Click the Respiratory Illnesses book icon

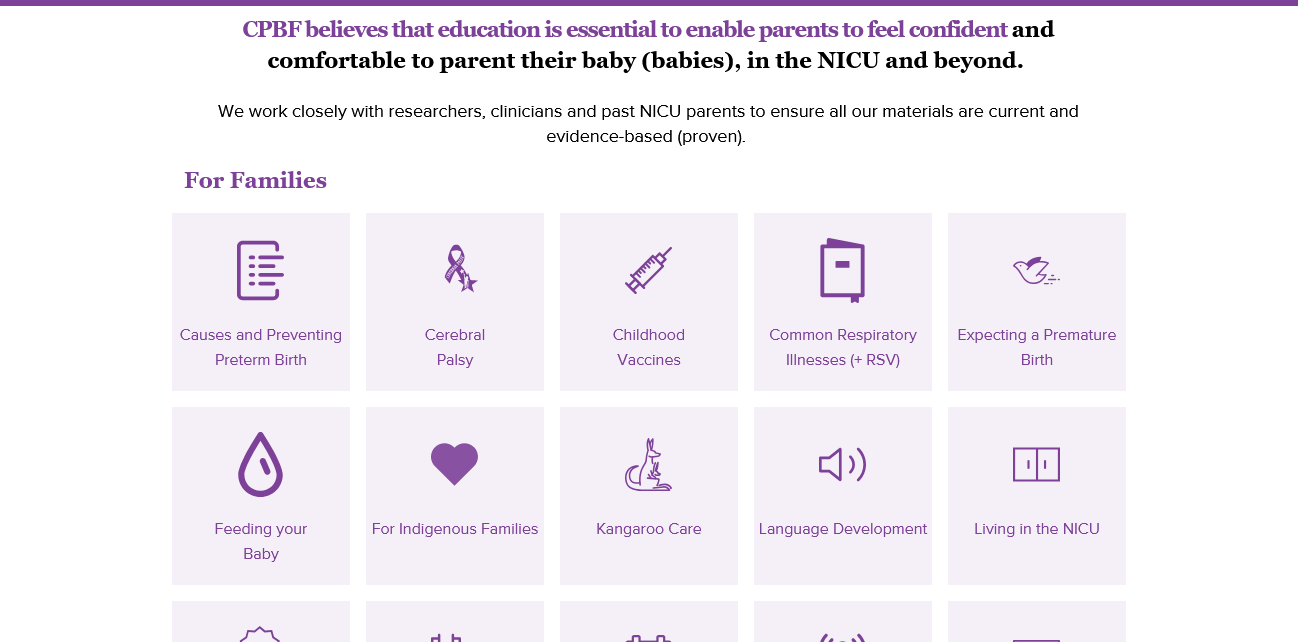click(x=842, y=270)
